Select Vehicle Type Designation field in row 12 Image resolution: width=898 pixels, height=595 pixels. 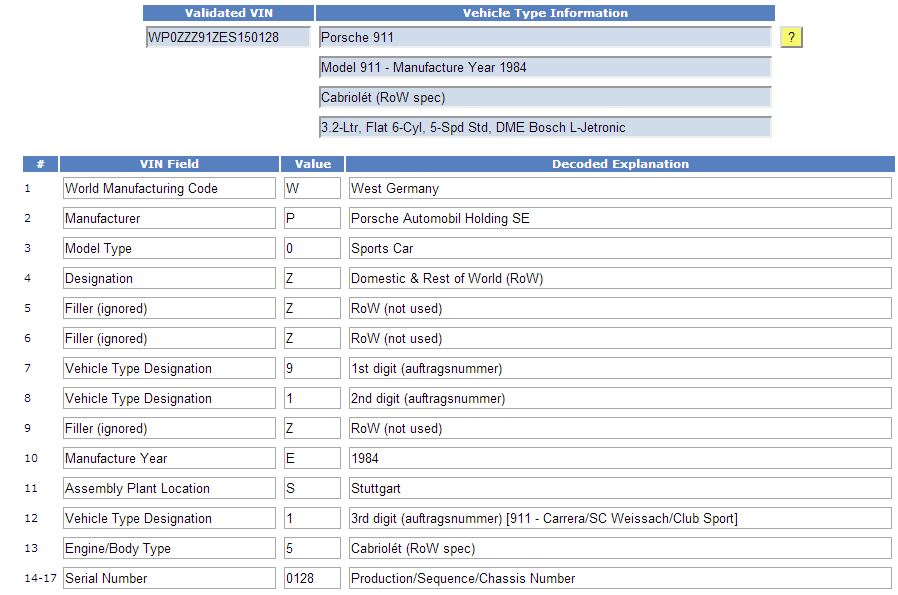(x=169, y=518)
